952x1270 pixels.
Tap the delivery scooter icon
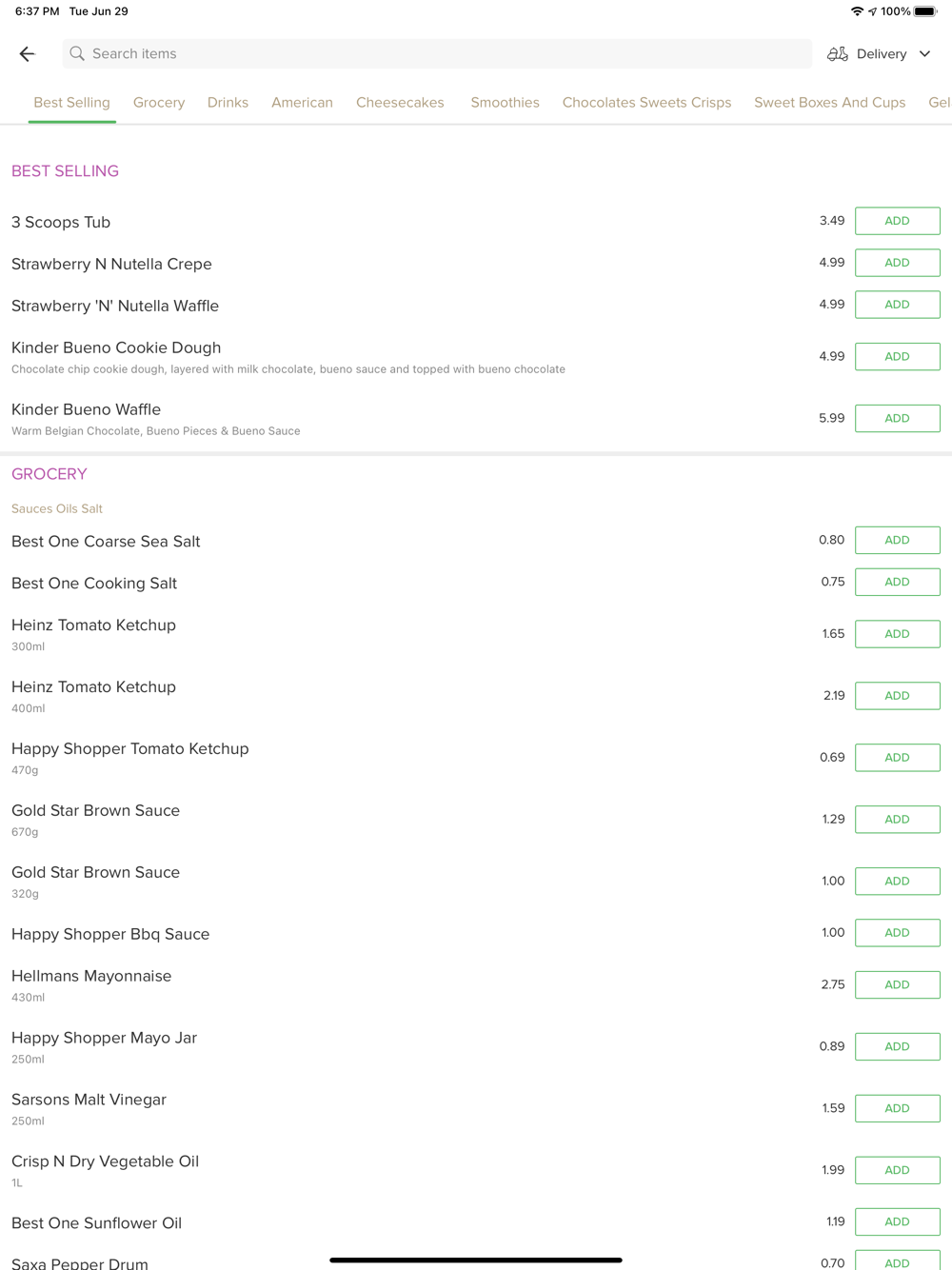pos(838,54)
